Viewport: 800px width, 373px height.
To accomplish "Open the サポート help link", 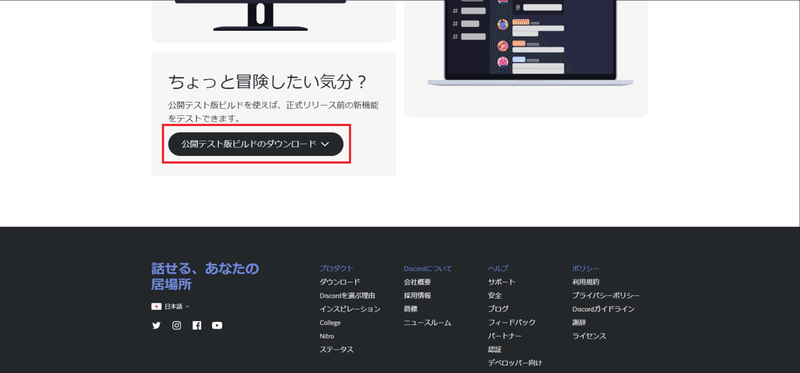I will (502, 282).
